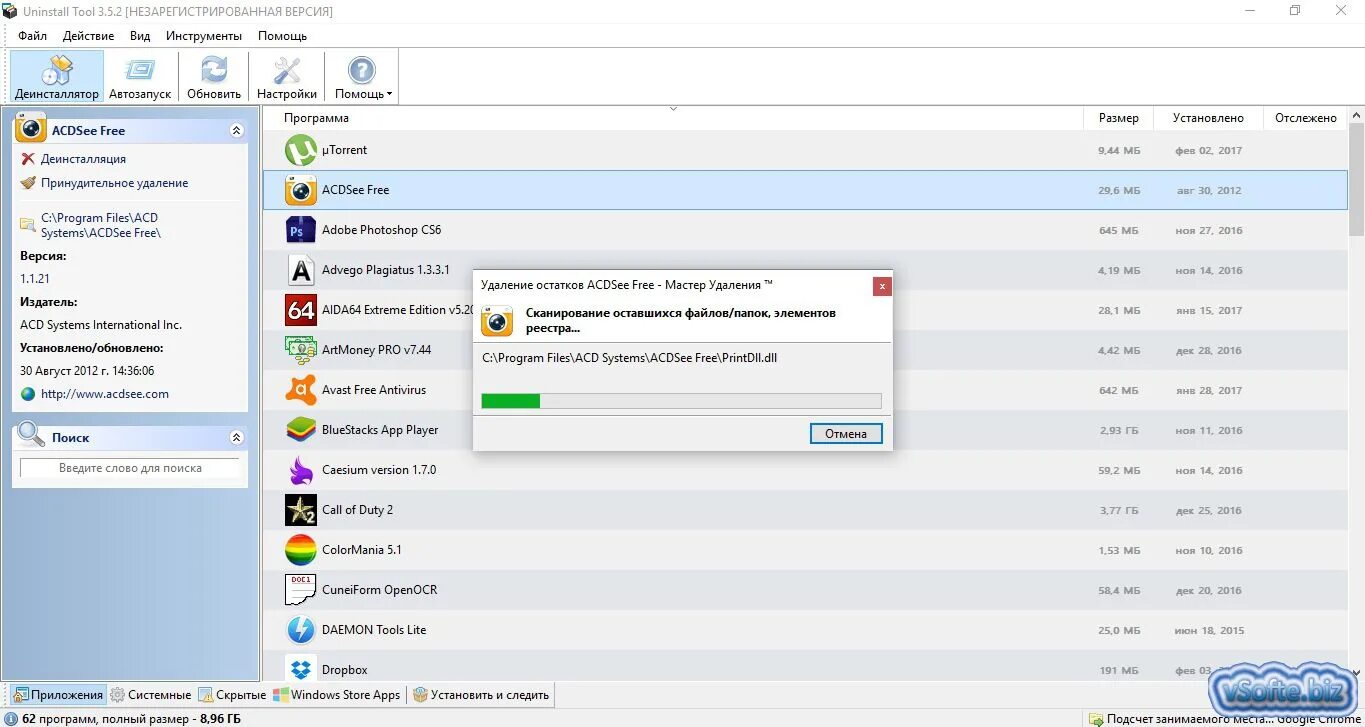Click the ACDSee icon in sidebar header
The height and width of the screenshot is (727, 1365).
31,129
